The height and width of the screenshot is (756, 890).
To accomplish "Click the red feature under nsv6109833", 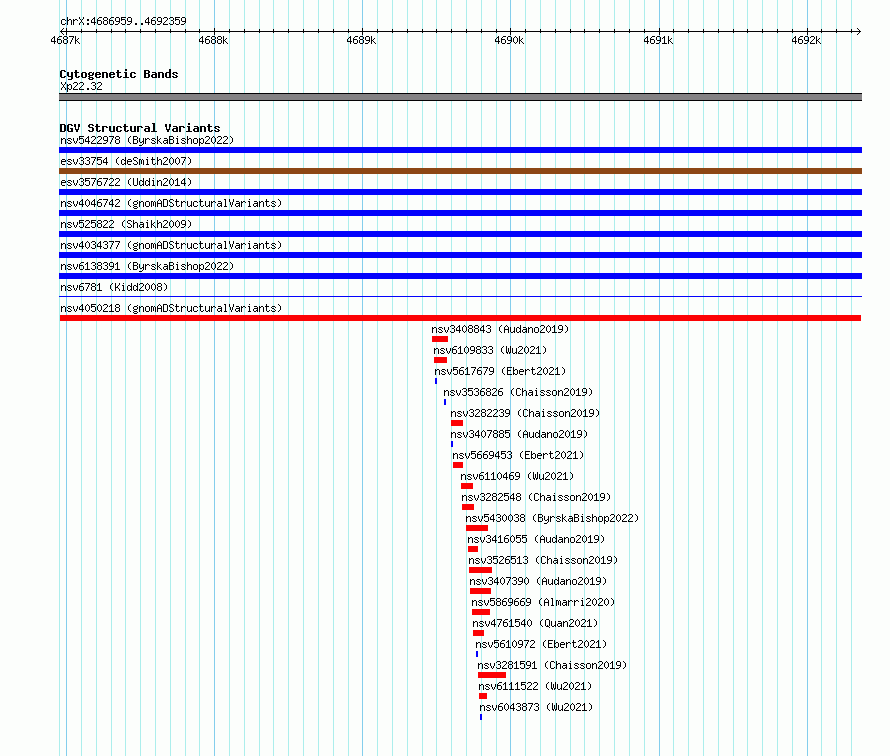I will coord(440,360).
